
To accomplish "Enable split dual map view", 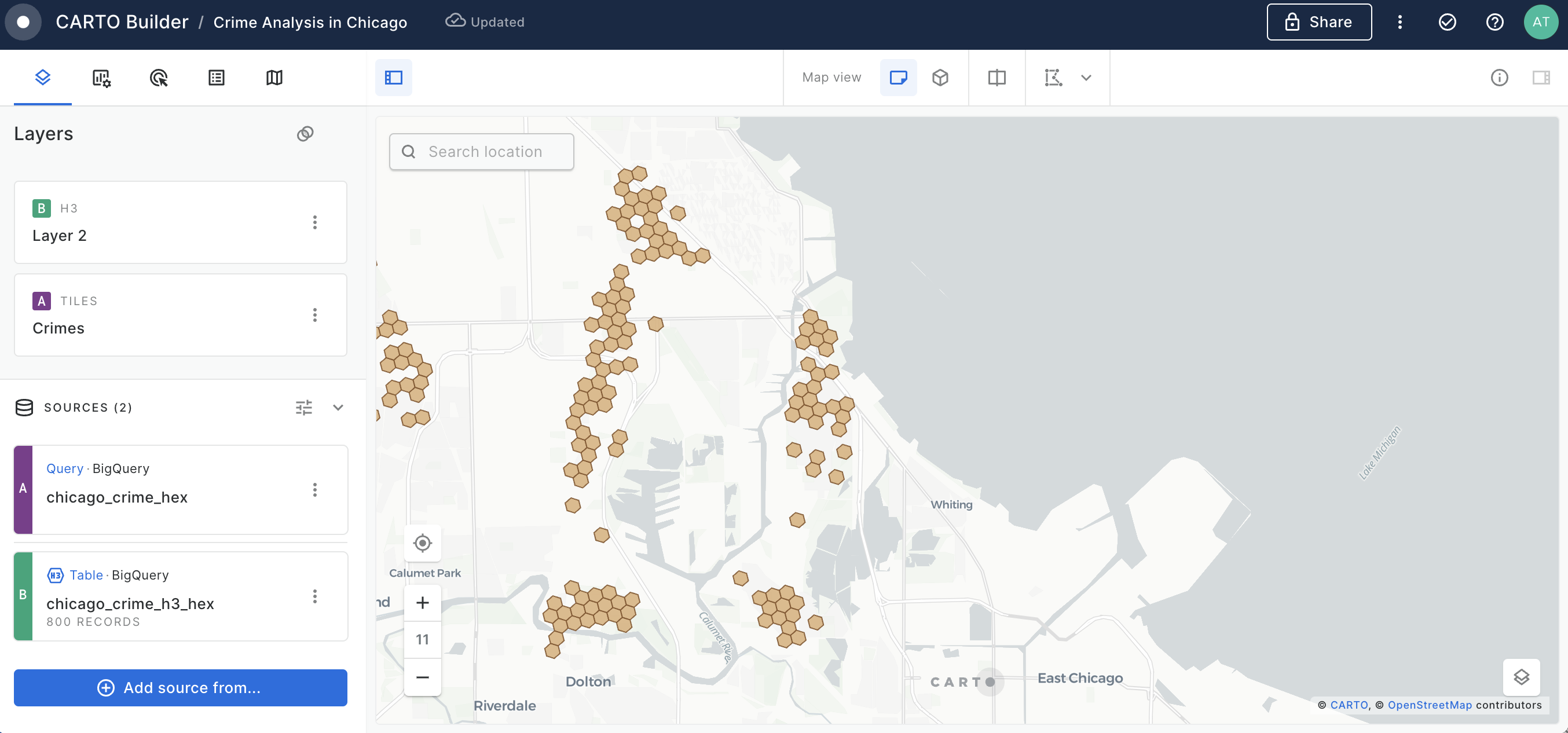I will 997,78.
